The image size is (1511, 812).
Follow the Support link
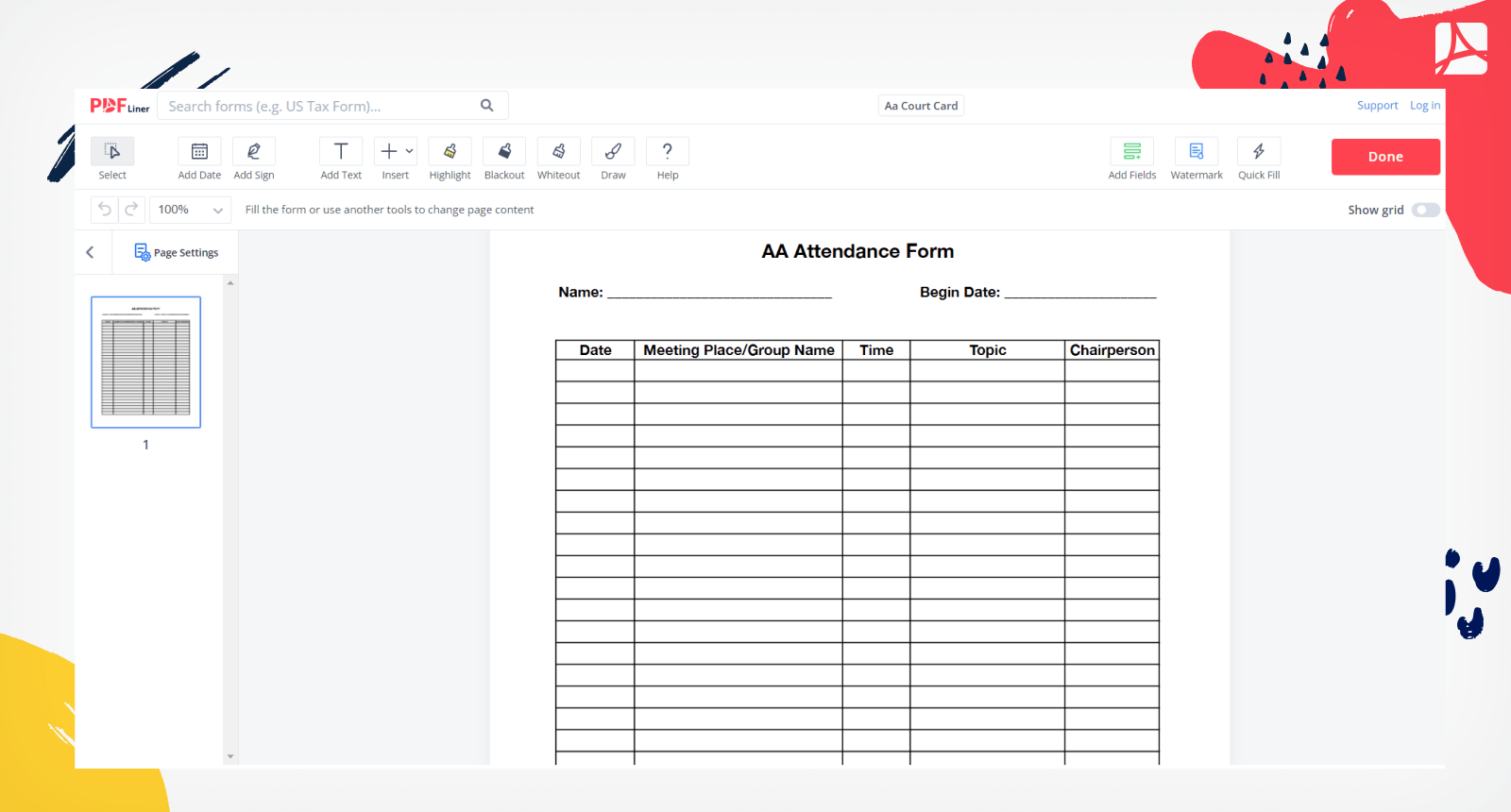[1377, 106]
